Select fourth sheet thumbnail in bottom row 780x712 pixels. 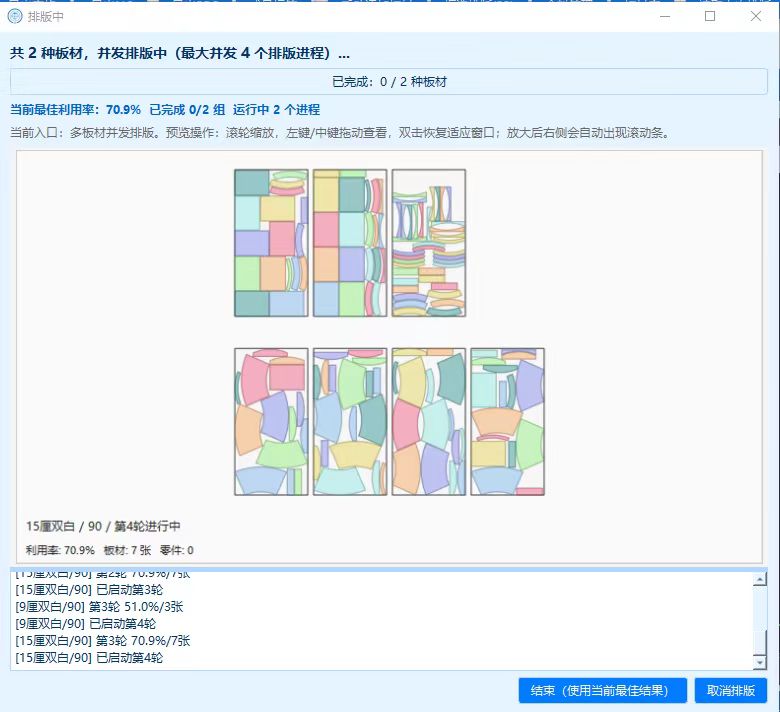coord(507,421)
